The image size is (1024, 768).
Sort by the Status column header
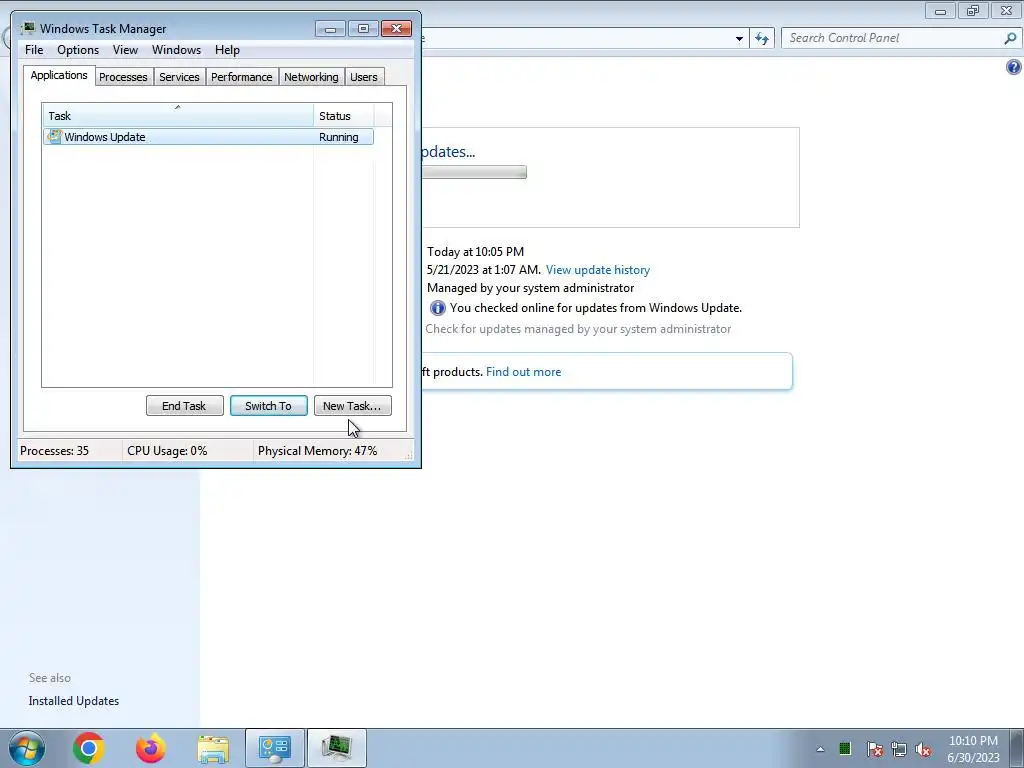click(x=344, y=116)
